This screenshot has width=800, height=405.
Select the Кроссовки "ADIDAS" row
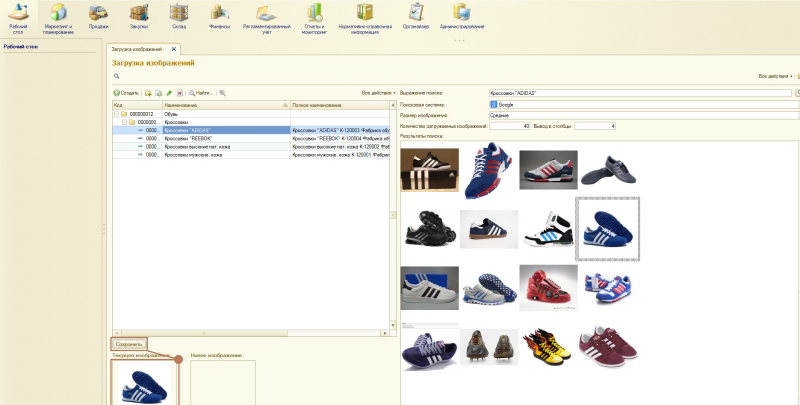click(x=251, y=131)
